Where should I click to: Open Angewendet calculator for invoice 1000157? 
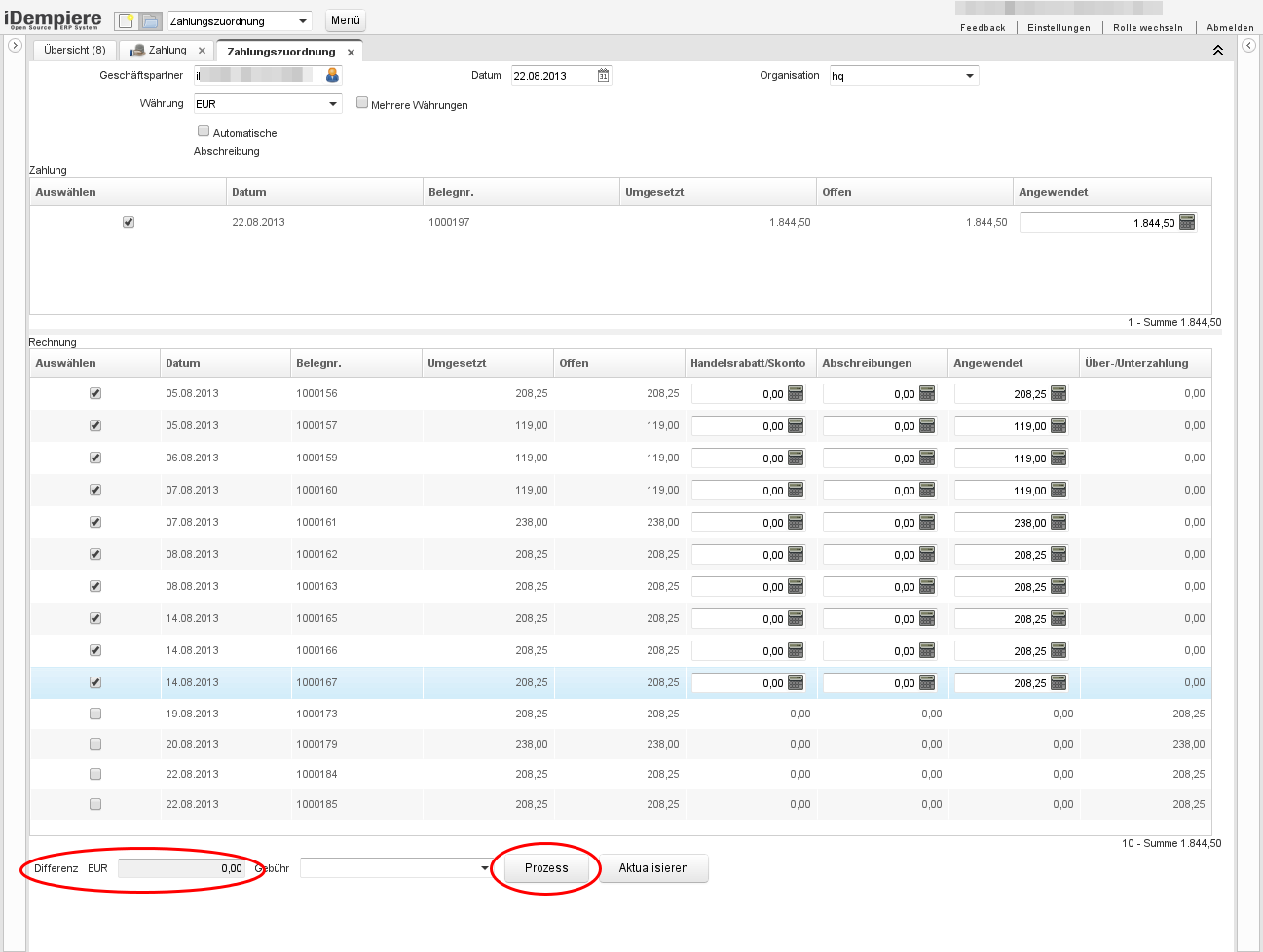pos(1059,425)
